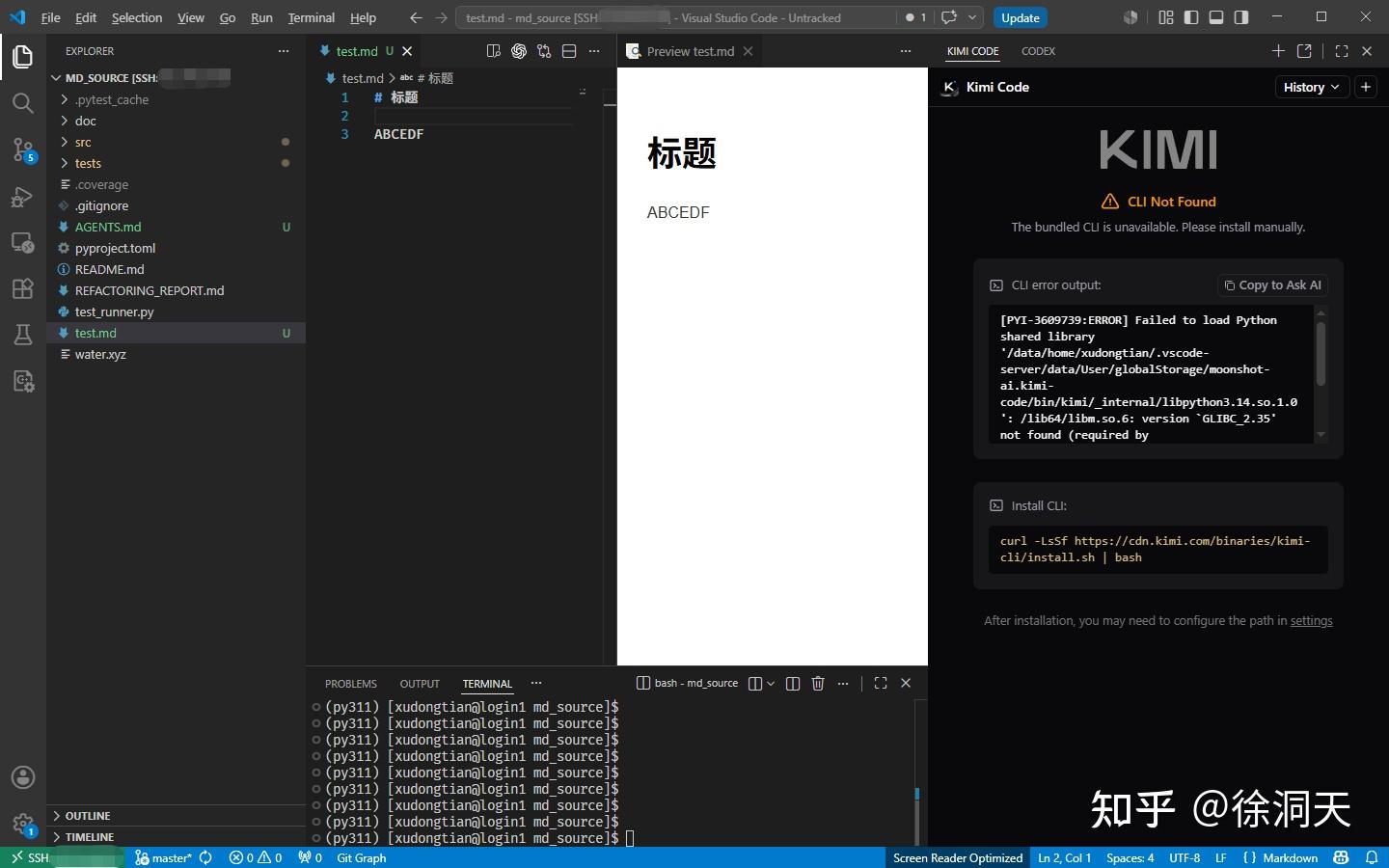Click the Accounts icon in activity bar

(x=23, y=777)
